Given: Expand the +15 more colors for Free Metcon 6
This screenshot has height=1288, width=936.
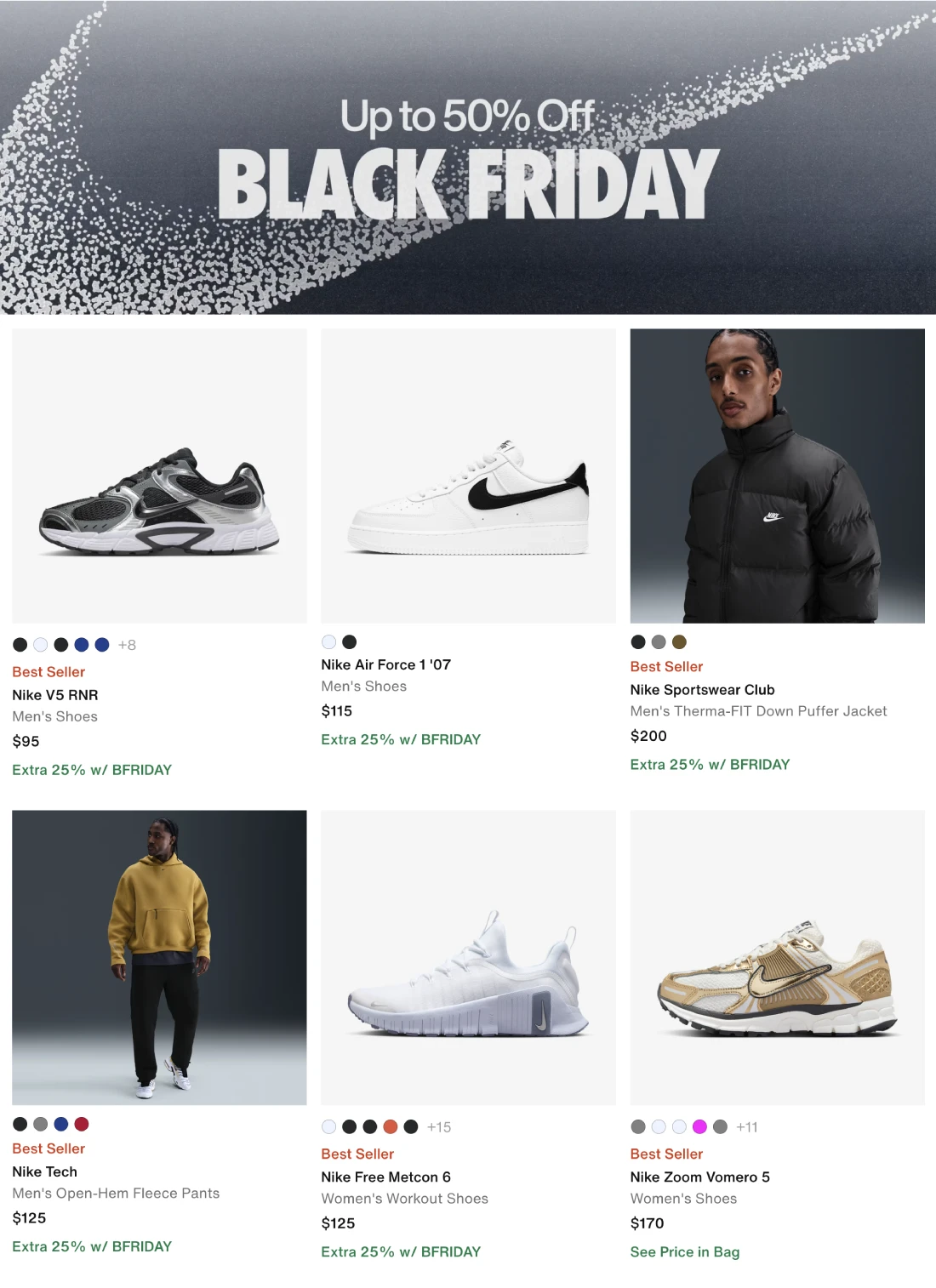Looking at the screenshot, I should point(439,1126).
